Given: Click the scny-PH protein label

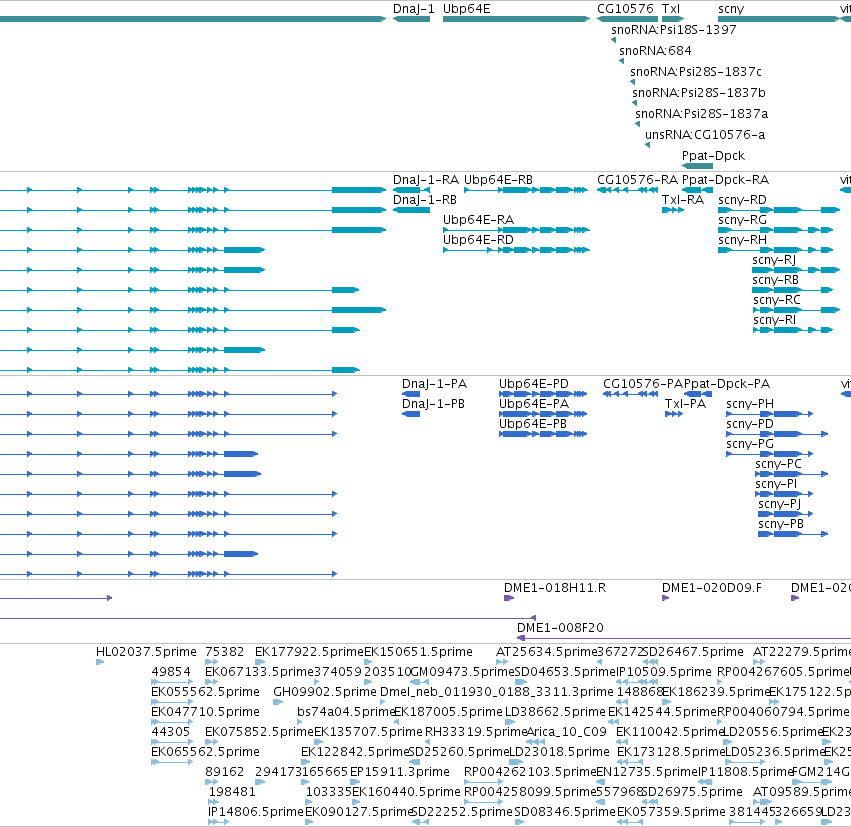Looking at the screenshot, I should (750, 404).
